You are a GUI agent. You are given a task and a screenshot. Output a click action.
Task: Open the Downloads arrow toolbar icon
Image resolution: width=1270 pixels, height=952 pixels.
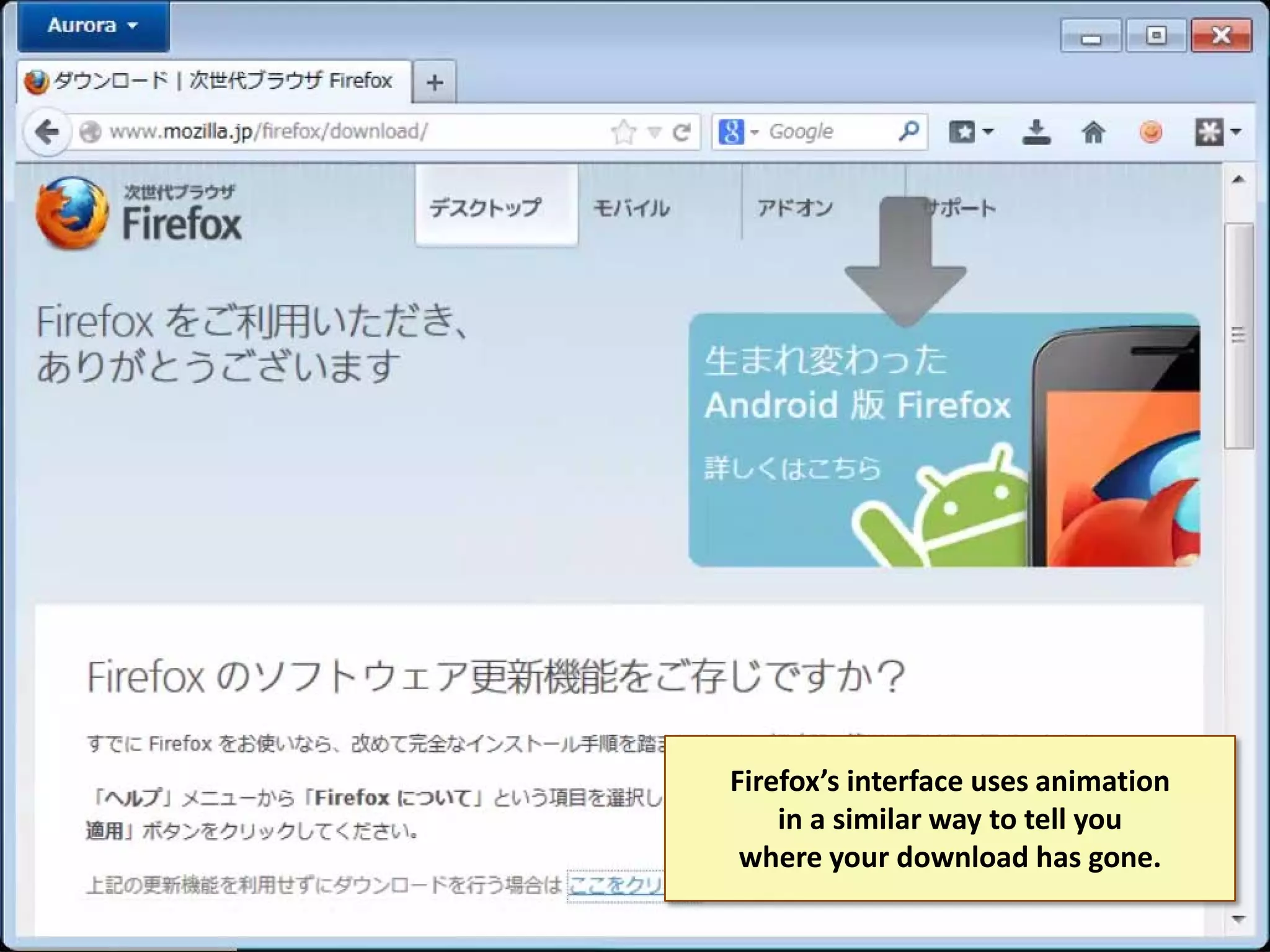tap(1036, 132)
